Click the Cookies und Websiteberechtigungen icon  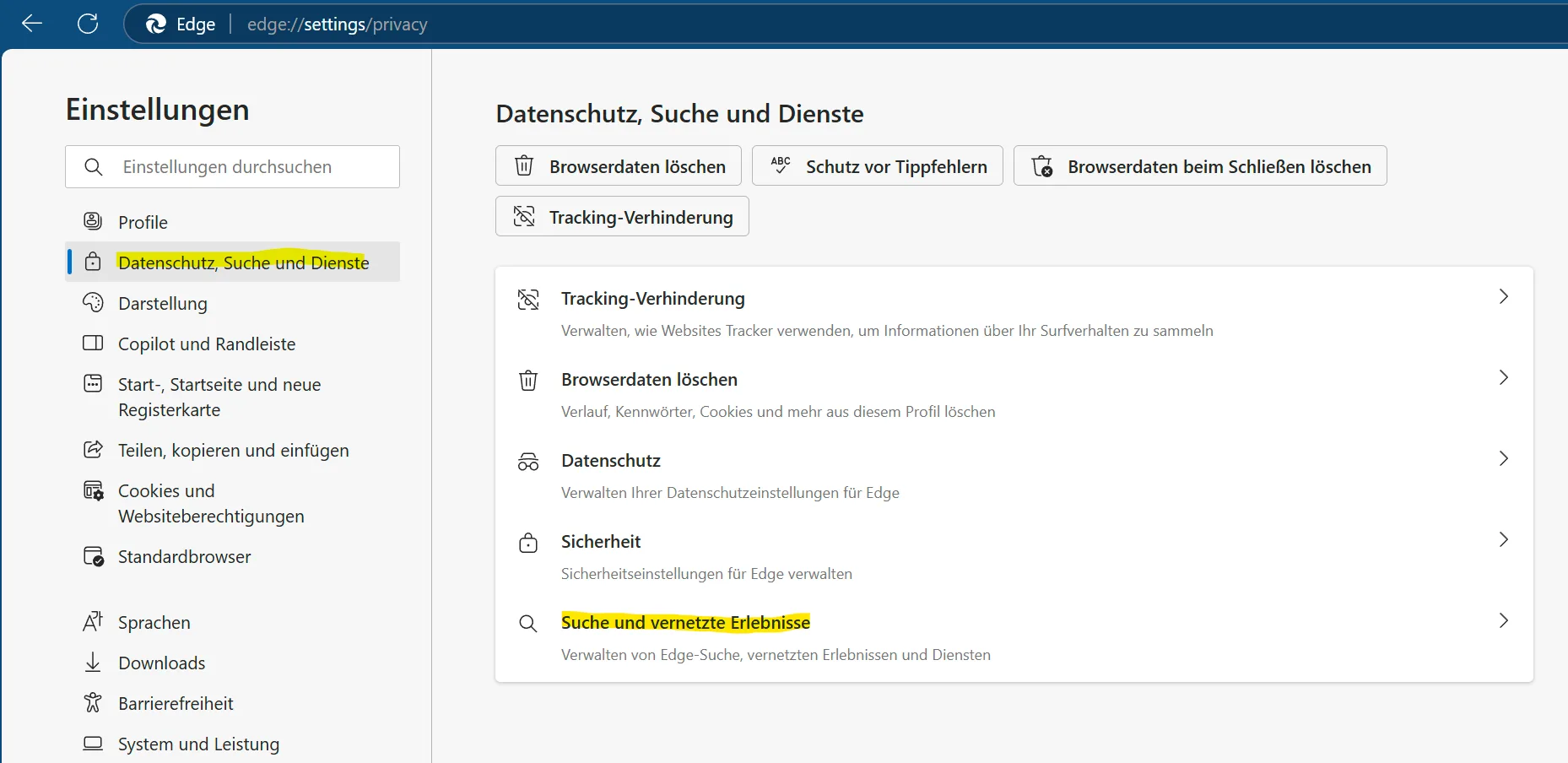click(94, 490)
